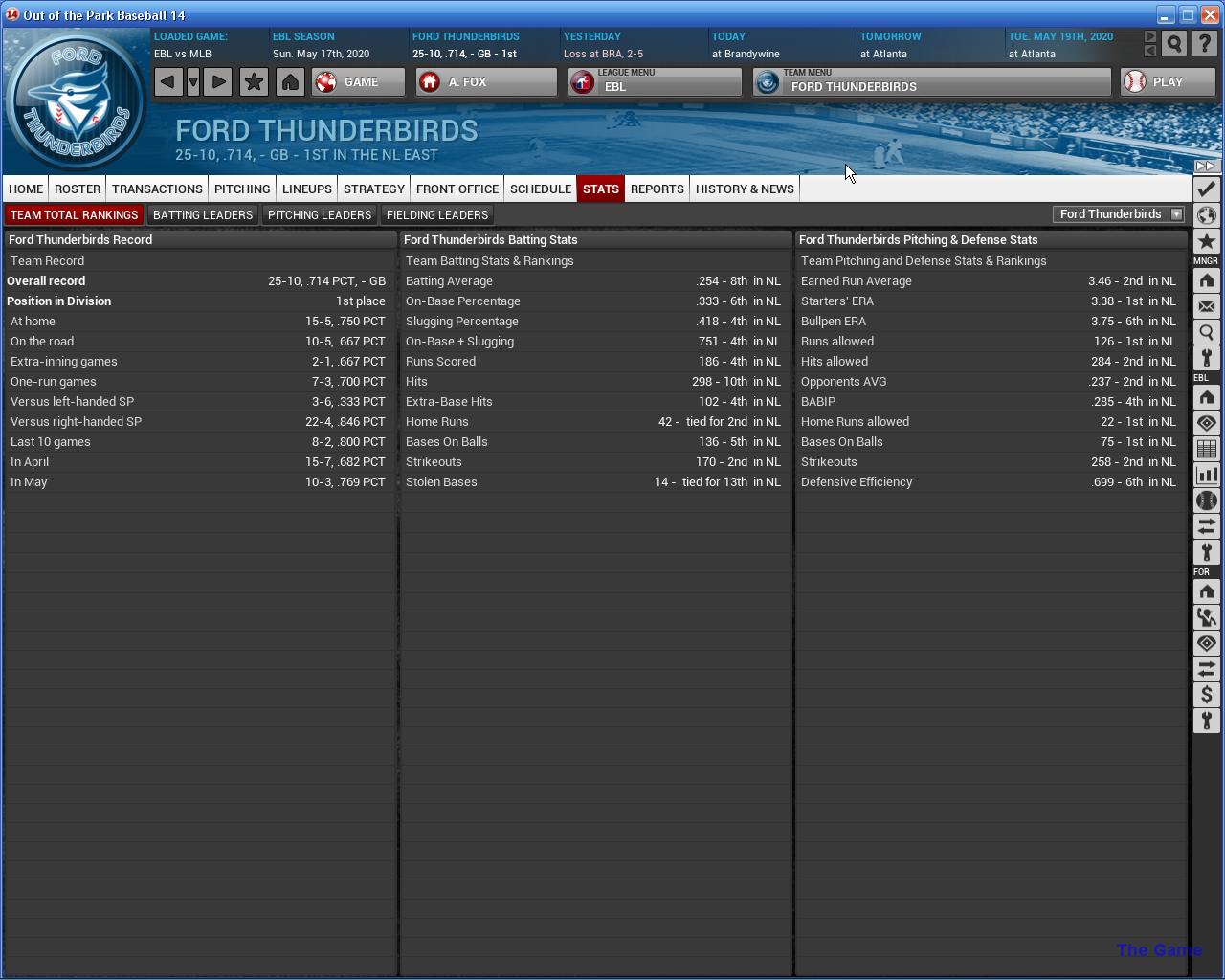This screenshot has width=1225, height=980.
Task: Open the baseball icon in EBL sidebar section
Action: pos(1206,501)
